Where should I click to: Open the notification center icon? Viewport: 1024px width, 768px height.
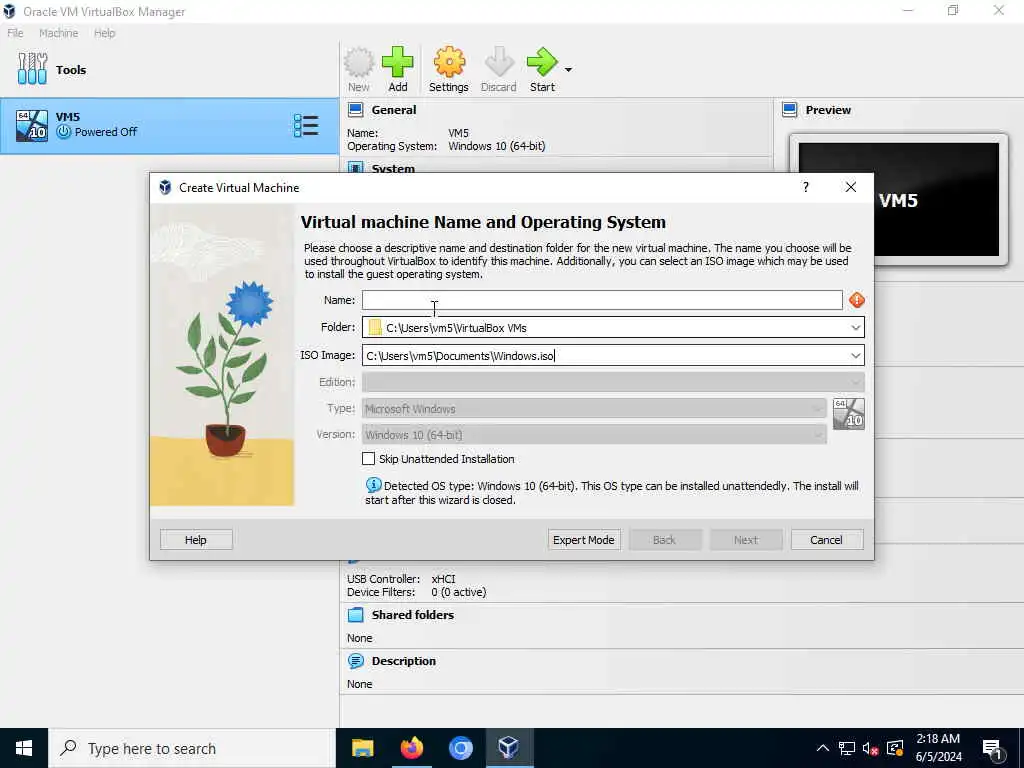pyautogui.click(x=993, y=749)
